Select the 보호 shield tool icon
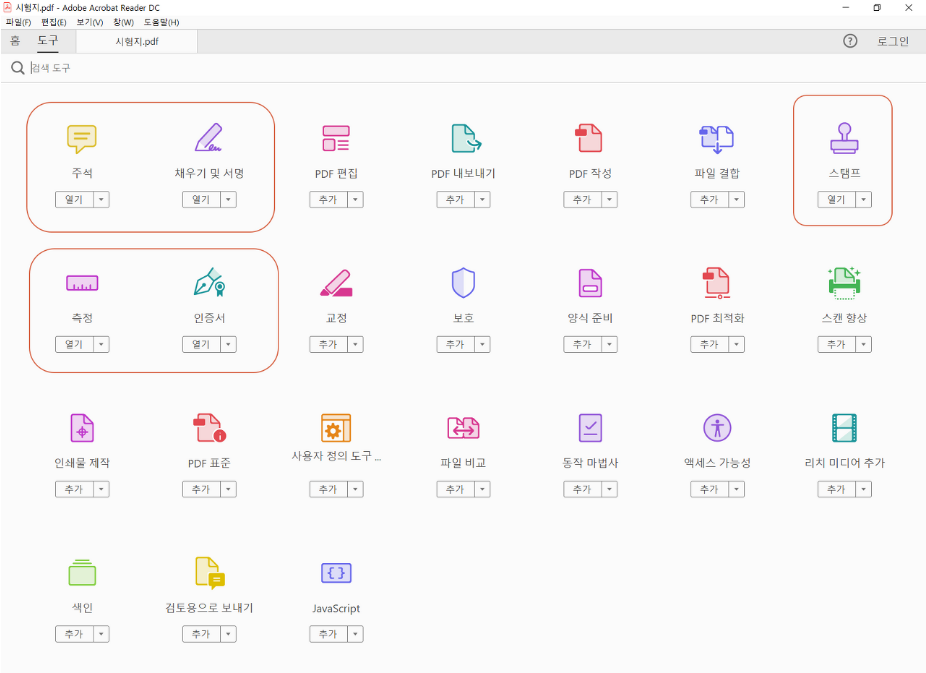This screenshot has width=926, height=673. [463, 283]
